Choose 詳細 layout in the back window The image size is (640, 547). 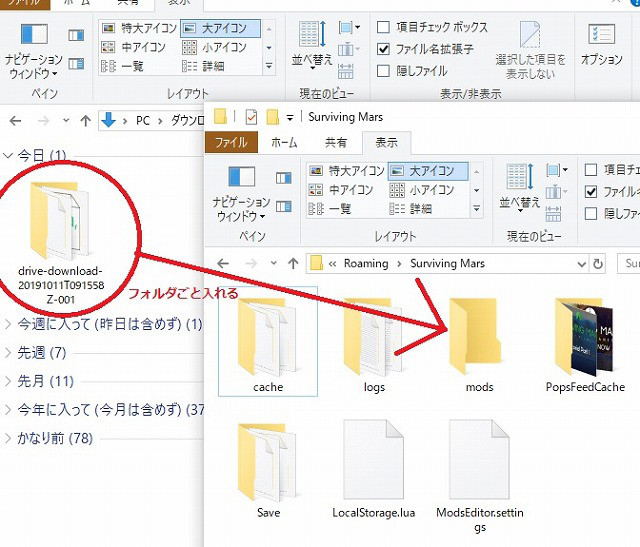point(203,66)
